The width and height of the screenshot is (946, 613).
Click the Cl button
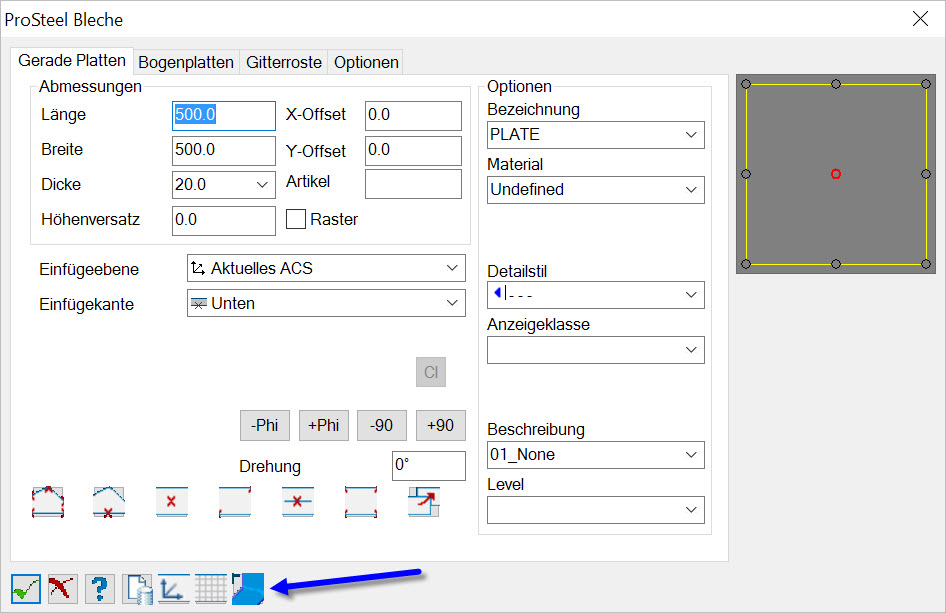[431, 372]
